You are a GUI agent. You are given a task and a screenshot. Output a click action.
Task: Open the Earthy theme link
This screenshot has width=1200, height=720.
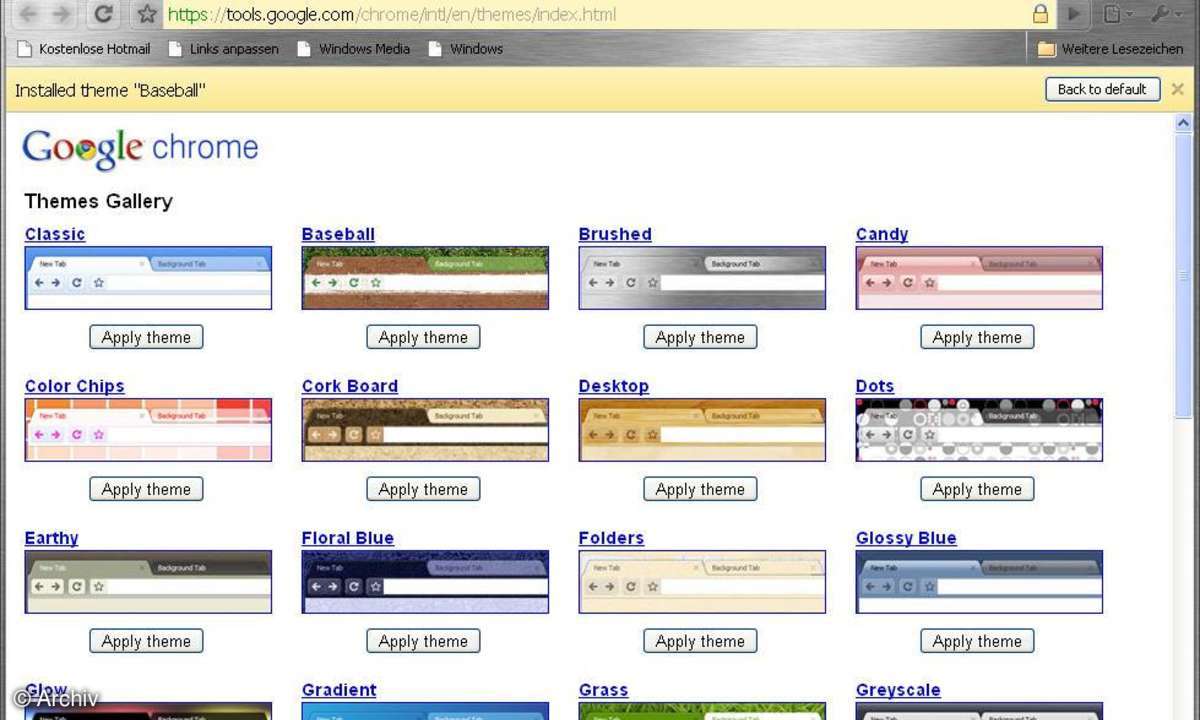click(51, 538)
